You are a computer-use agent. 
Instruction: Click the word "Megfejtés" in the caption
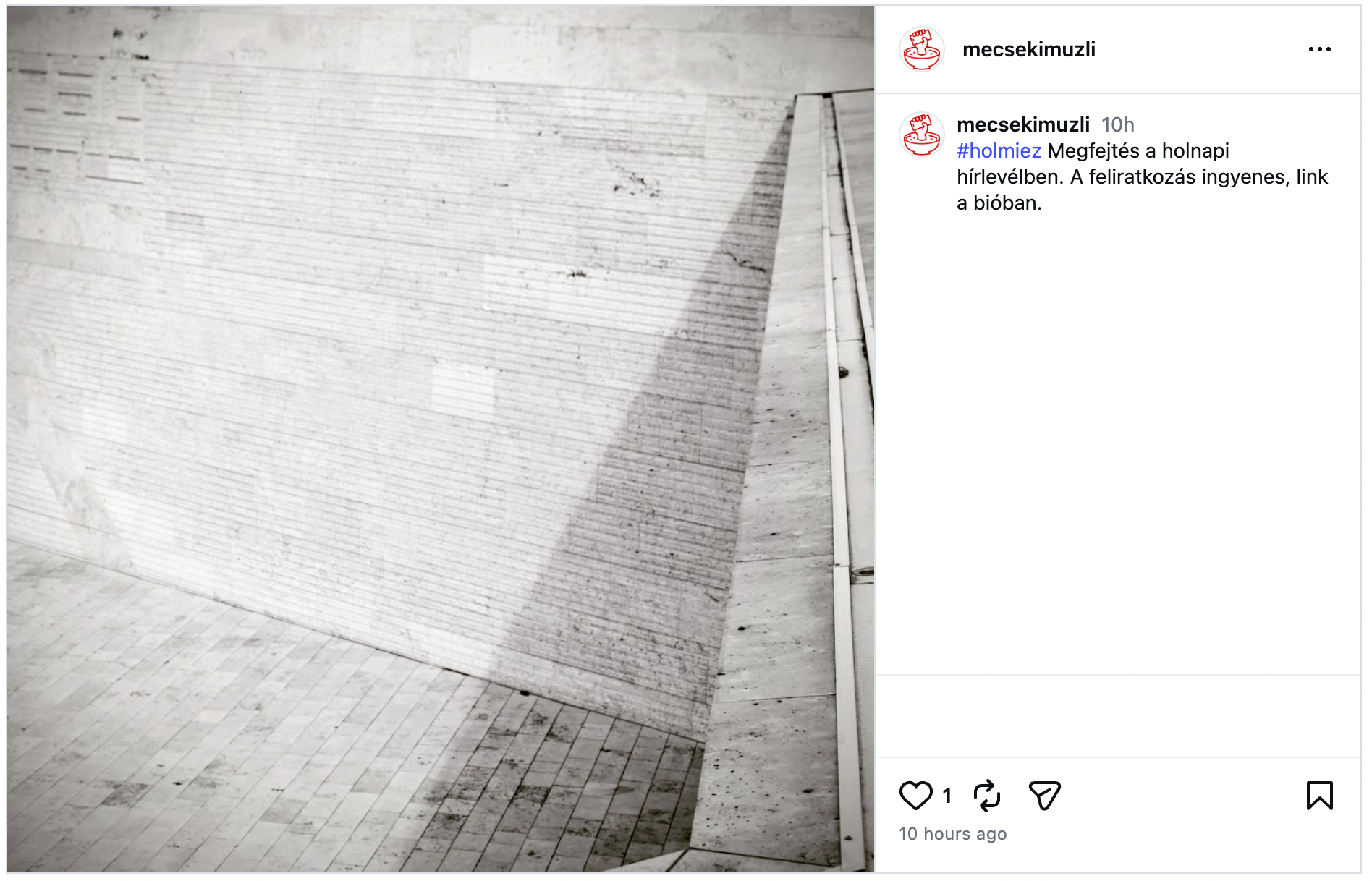1093,150
